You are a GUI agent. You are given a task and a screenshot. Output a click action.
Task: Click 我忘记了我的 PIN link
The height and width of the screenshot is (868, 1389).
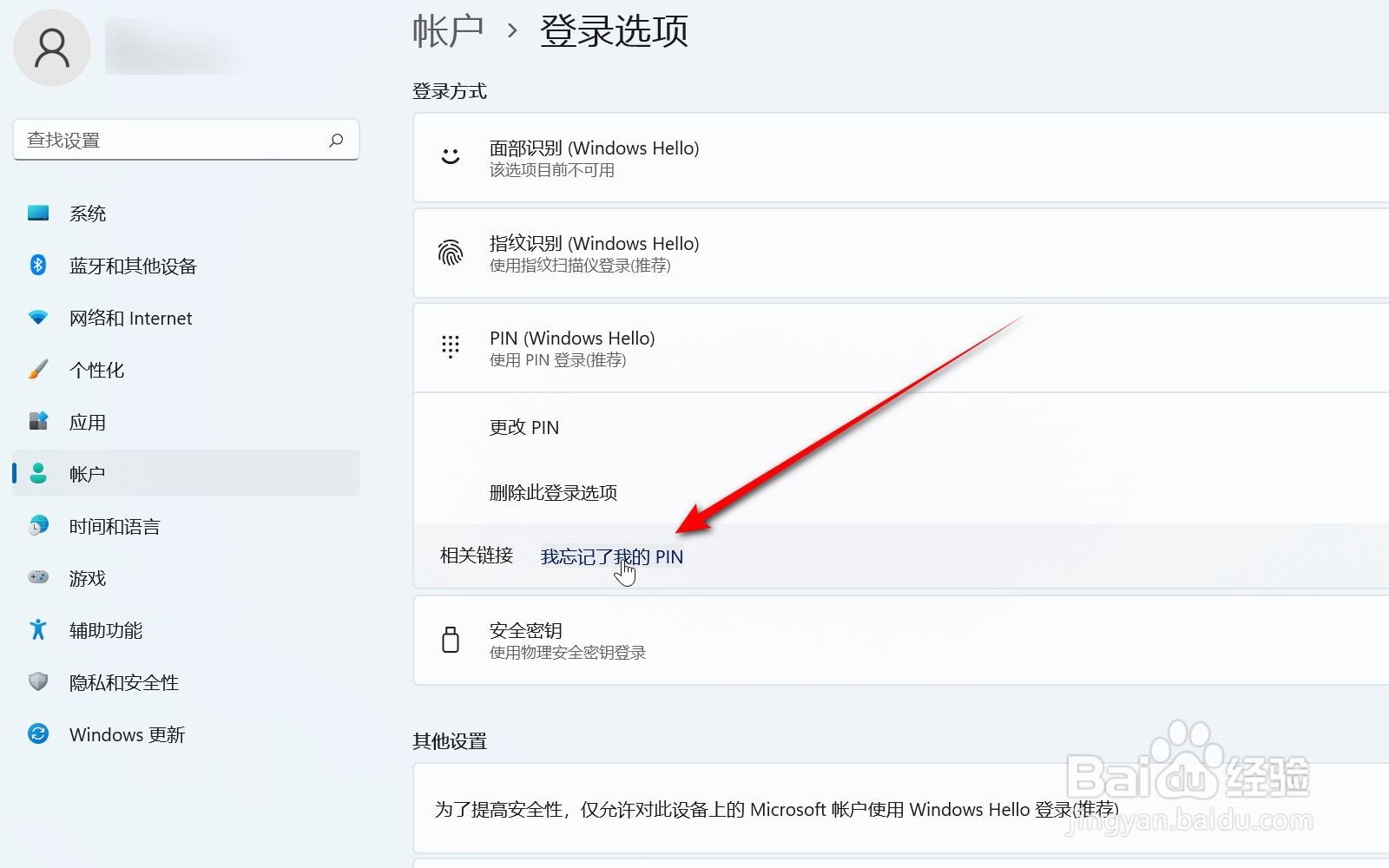(x=612, y=556)
